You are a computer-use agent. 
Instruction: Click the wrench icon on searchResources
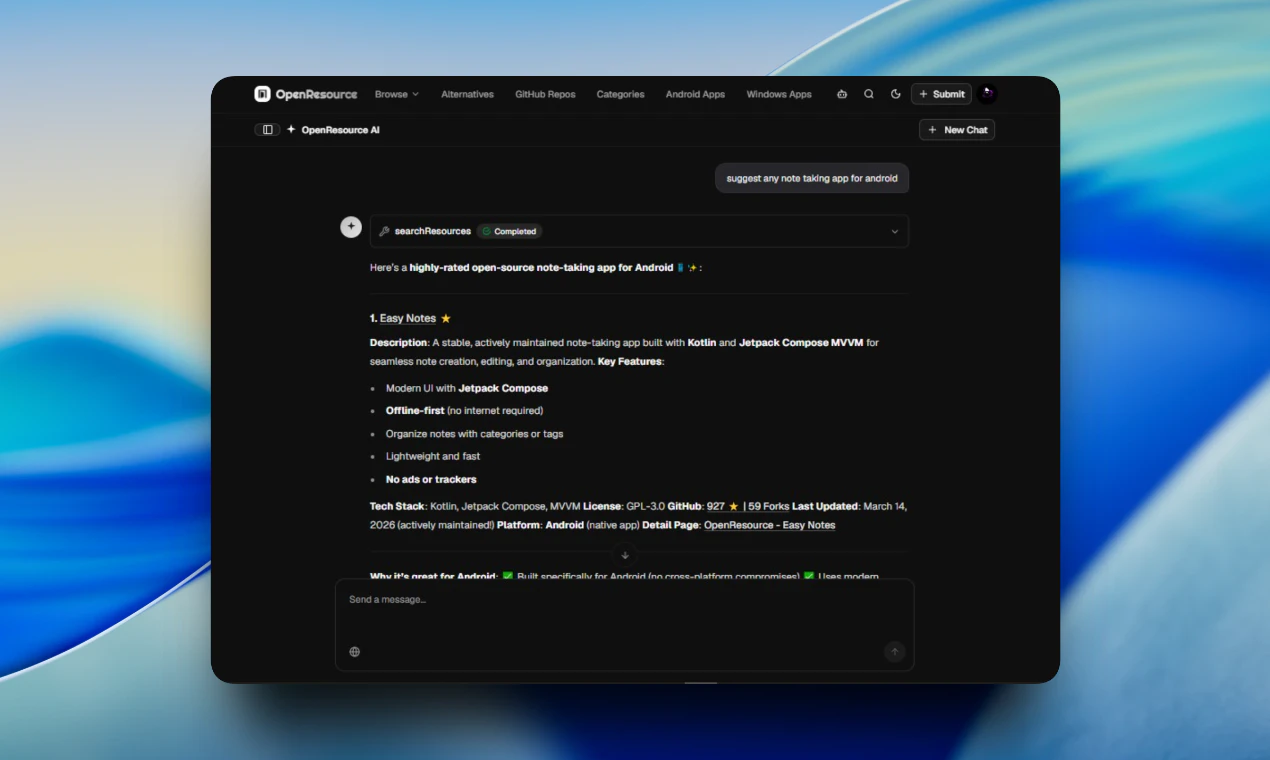pos(384,231)
